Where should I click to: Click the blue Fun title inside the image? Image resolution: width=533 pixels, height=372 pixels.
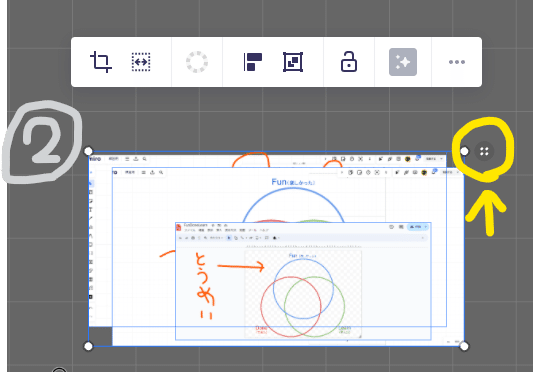(293, 182)
